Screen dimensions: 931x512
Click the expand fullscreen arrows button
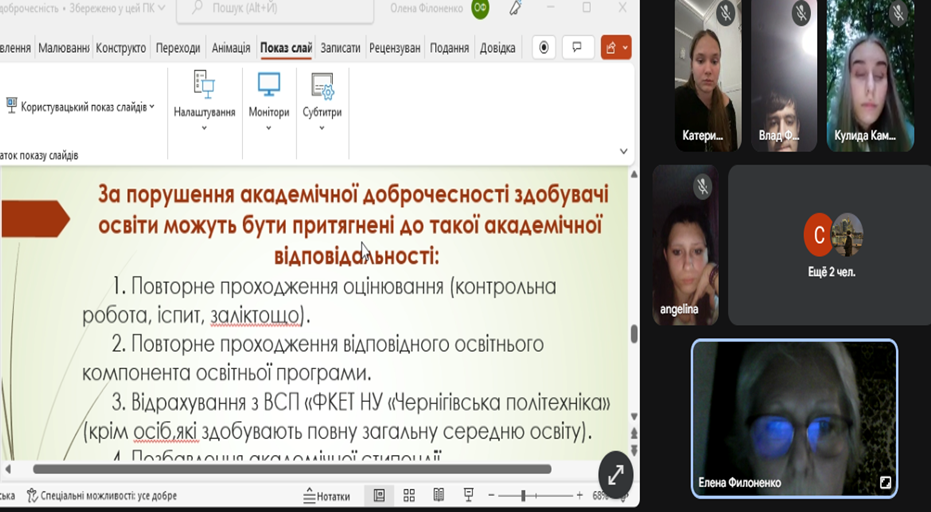tap(615, 475)
